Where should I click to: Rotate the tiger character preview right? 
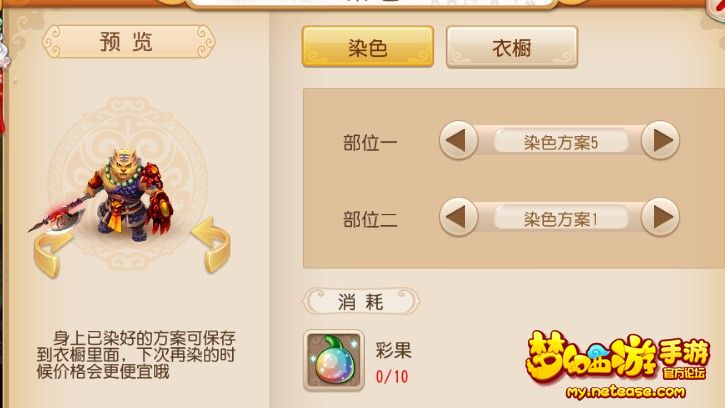[x=211, y=245]
